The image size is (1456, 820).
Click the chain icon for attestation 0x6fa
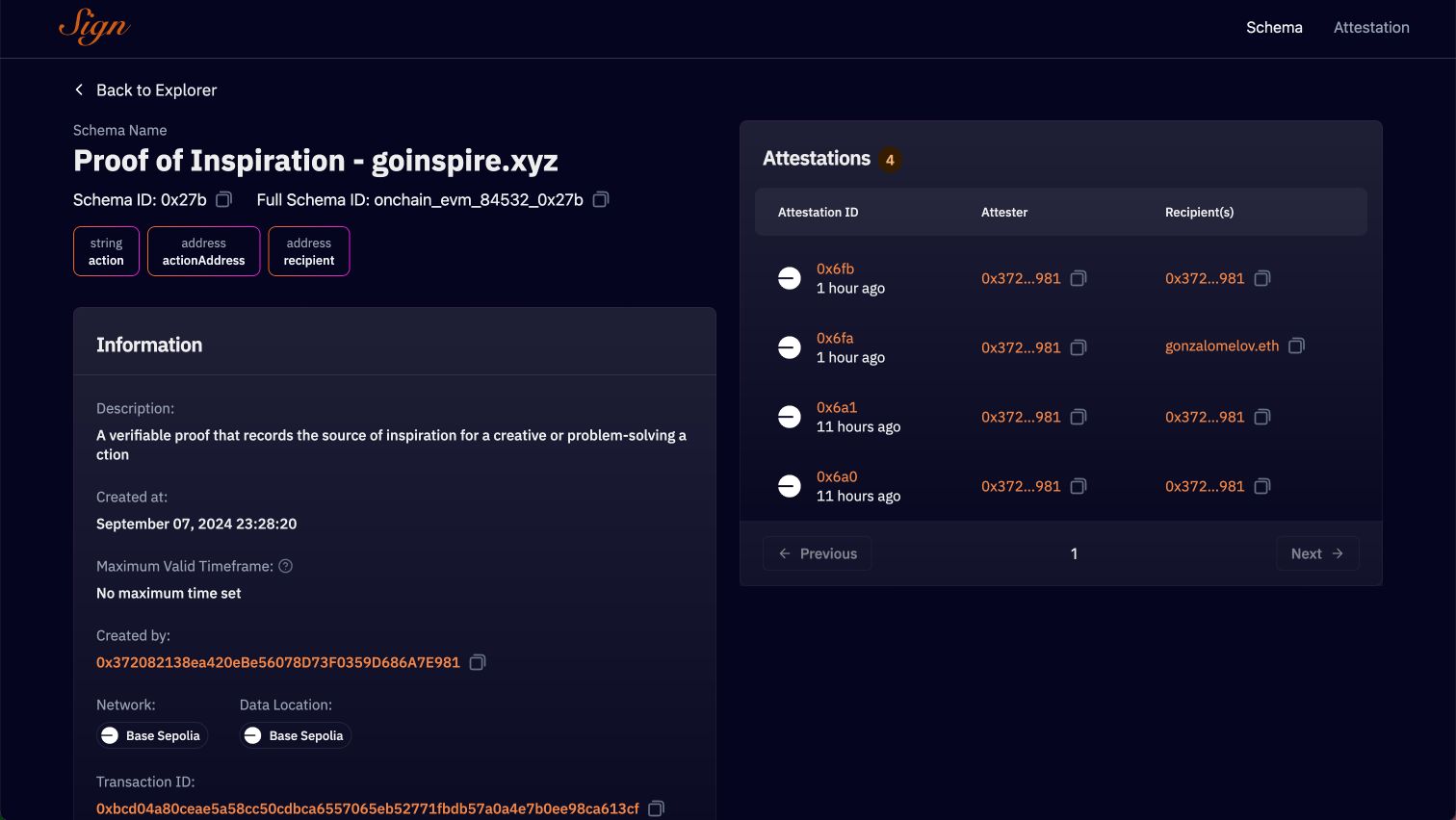click(790, 347)
